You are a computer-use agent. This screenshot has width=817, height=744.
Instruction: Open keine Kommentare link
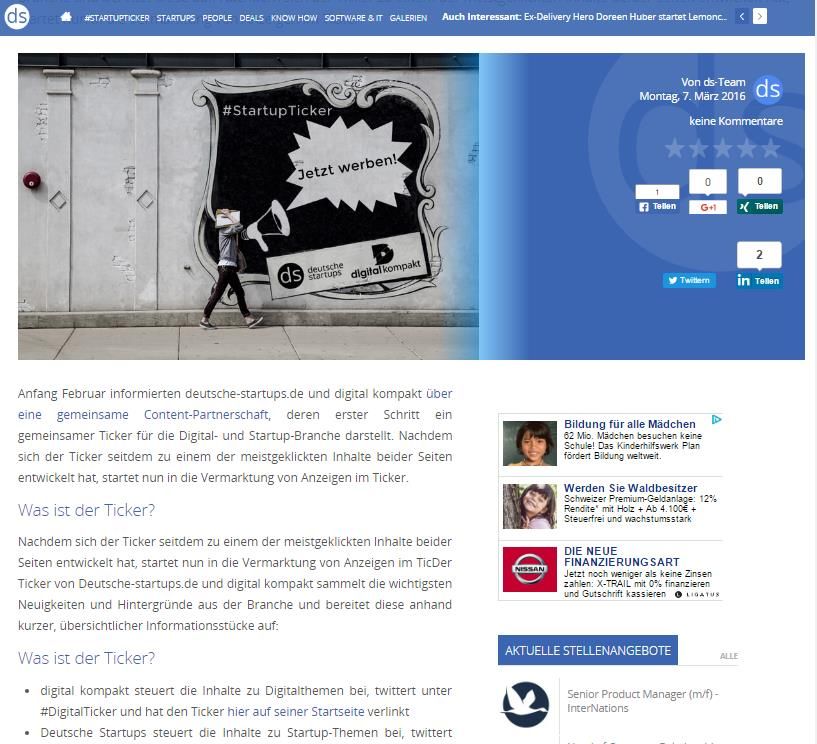tap(736, 121)
